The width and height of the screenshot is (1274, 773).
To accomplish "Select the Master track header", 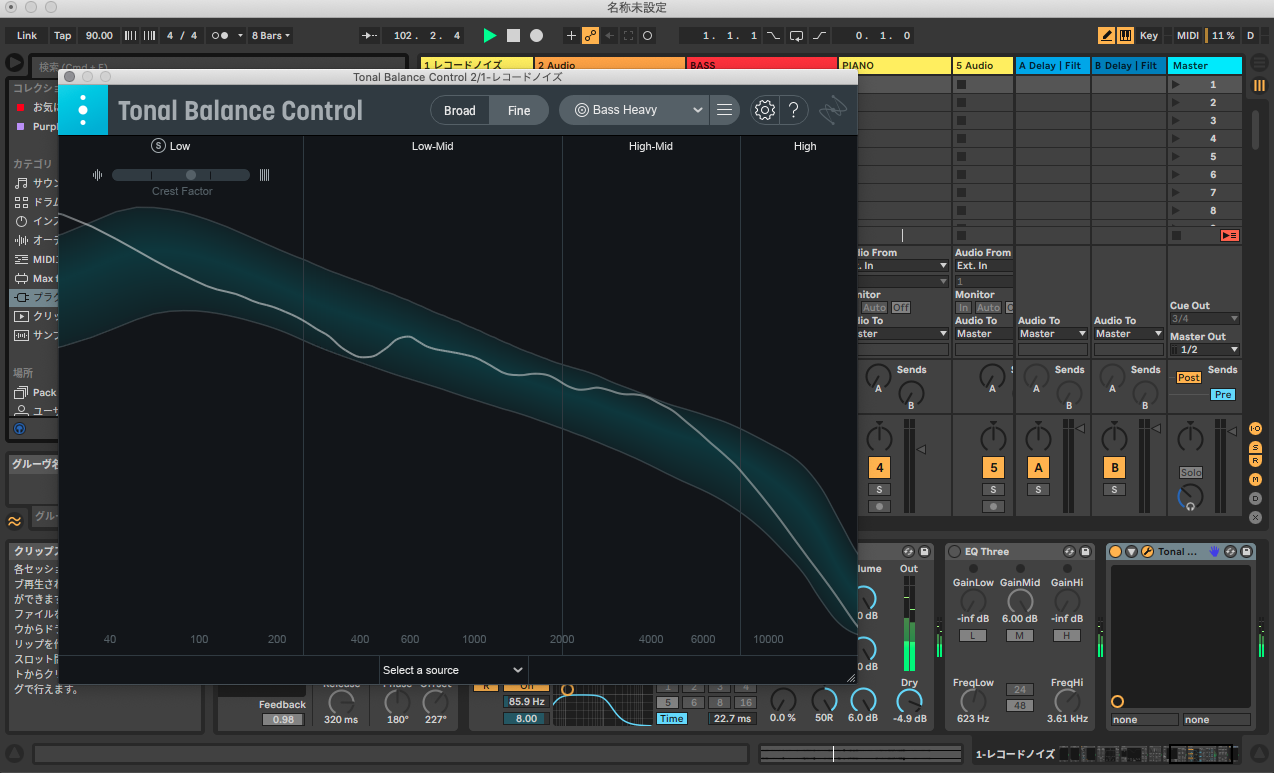I will coord(1205,65).
